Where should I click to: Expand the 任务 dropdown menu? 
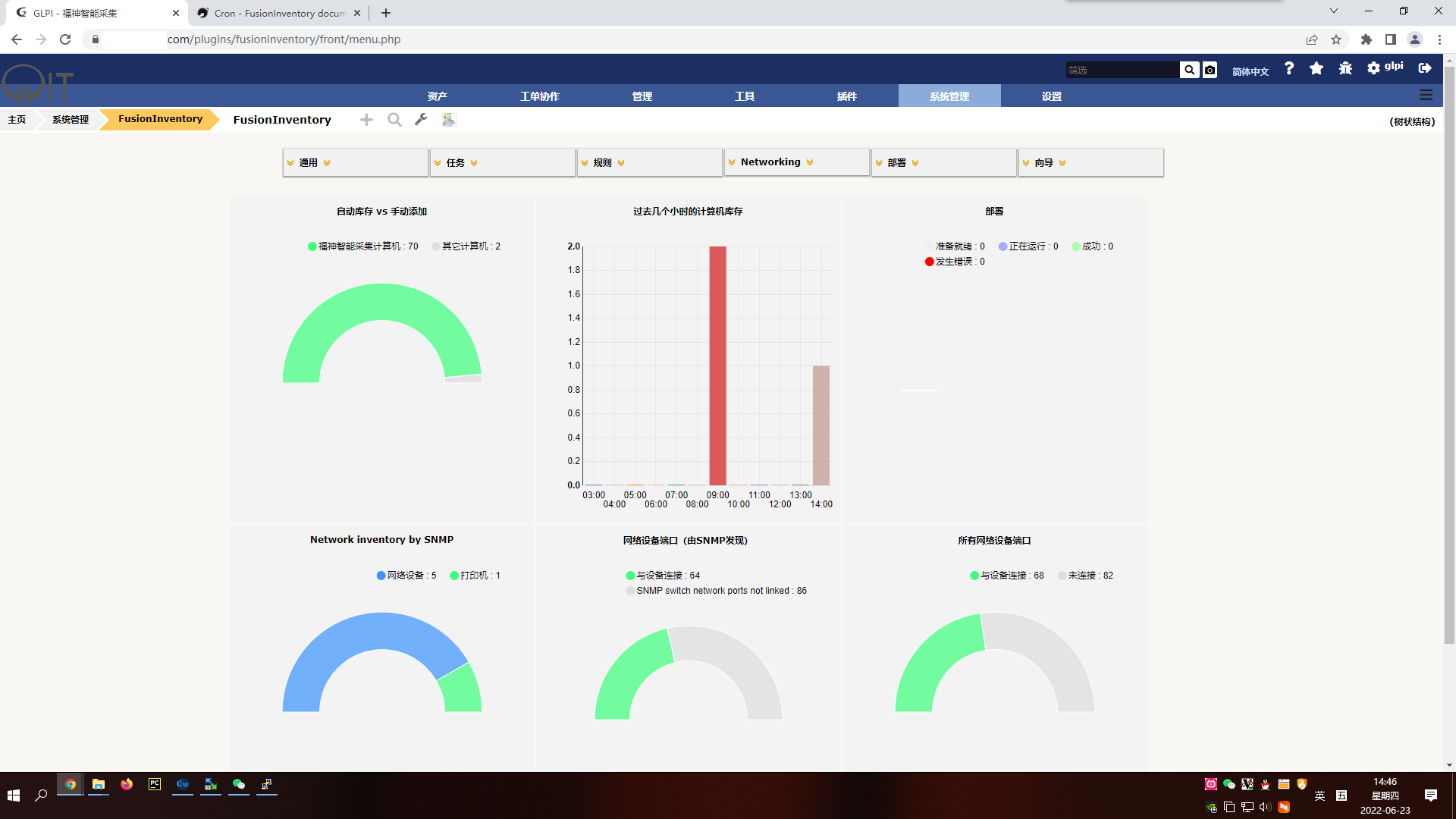pos(503,162)
